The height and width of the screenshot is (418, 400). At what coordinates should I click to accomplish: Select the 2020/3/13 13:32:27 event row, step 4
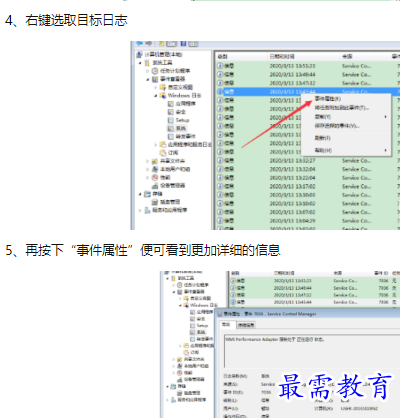(x=307, y=161)
